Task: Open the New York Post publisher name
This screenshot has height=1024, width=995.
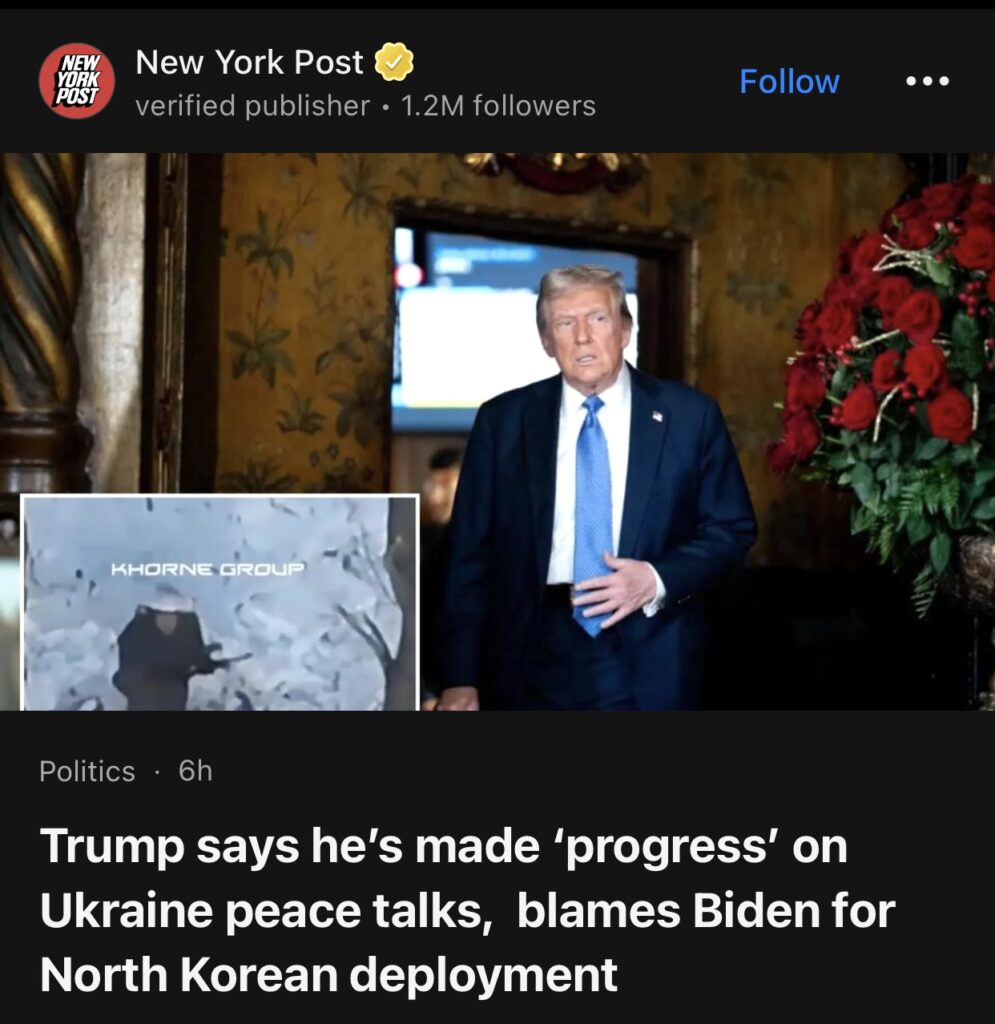Action: point(249,62)
